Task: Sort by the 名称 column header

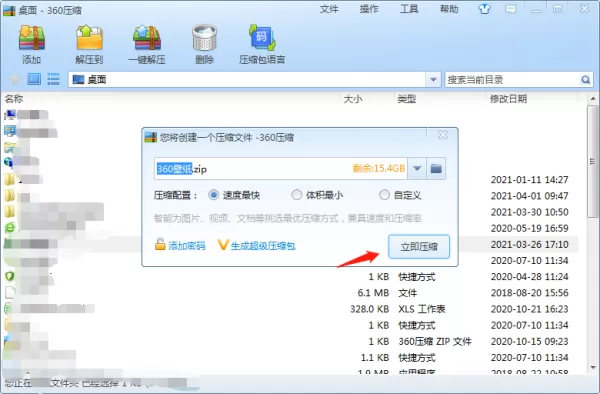Action: point(14,99)
